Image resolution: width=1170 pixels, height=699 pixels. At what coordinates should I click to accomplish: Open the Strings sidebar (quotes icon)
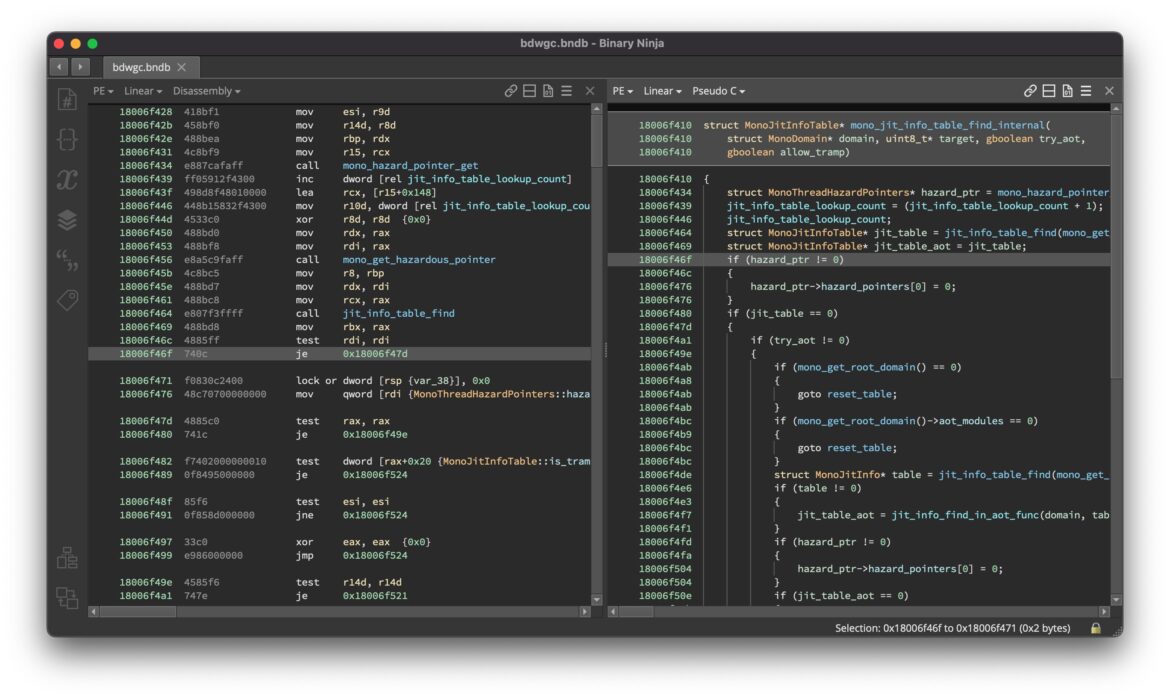(67, 260)
